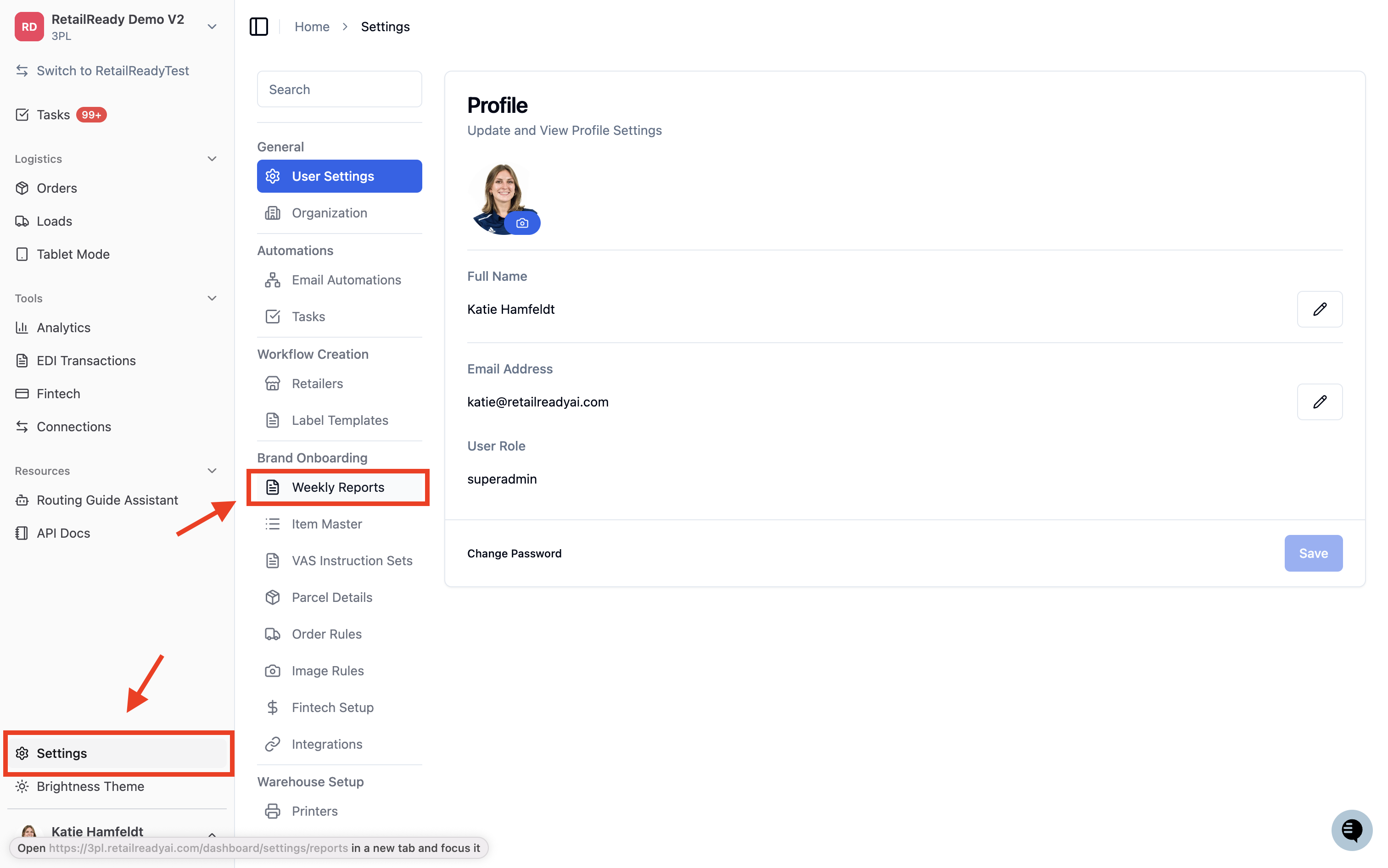Screen dimensions: 1388x868
Task: Click the pencil icon next to Email Address
Action: point(1319,402)
